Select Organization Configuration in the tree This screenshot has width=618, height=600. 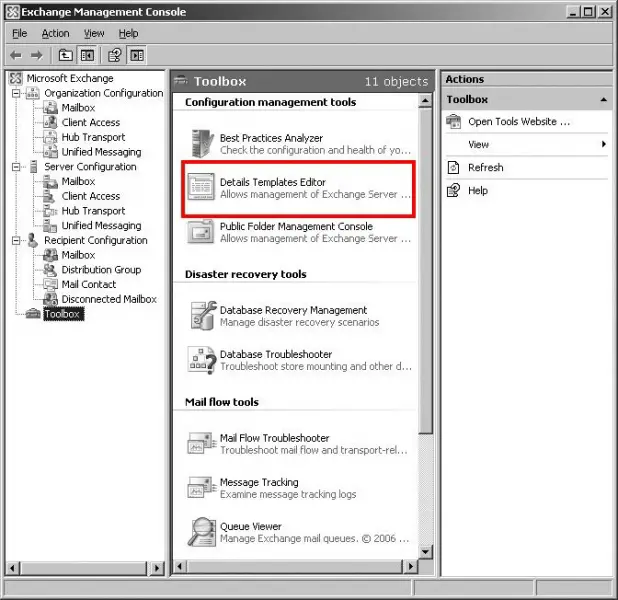click(x=103, y=93)
